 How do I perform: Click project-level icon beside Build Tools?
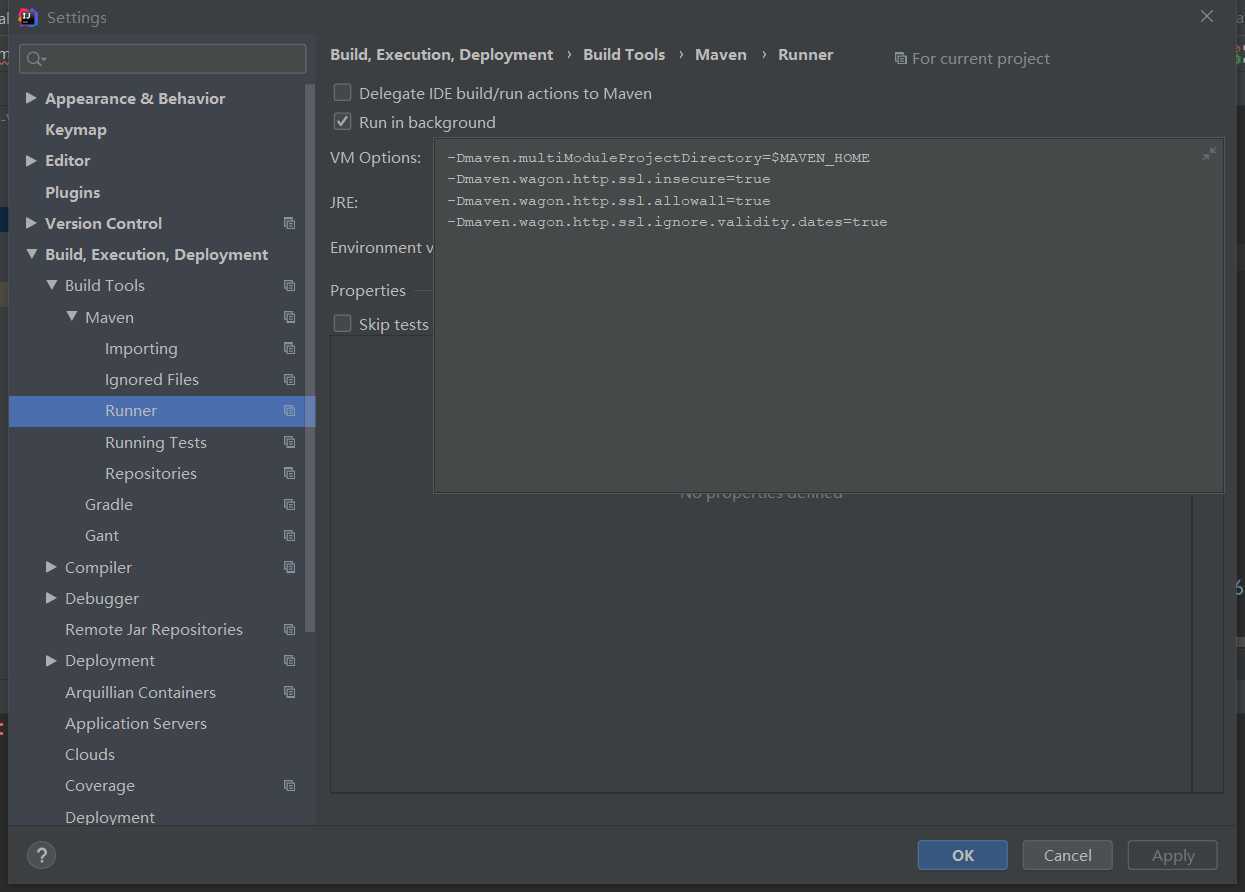(x=289, y=285)
